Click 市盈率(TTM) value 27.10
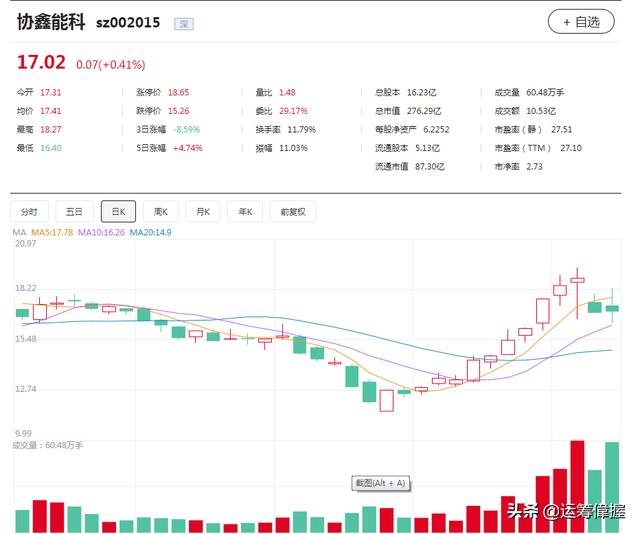 [571, 148]
